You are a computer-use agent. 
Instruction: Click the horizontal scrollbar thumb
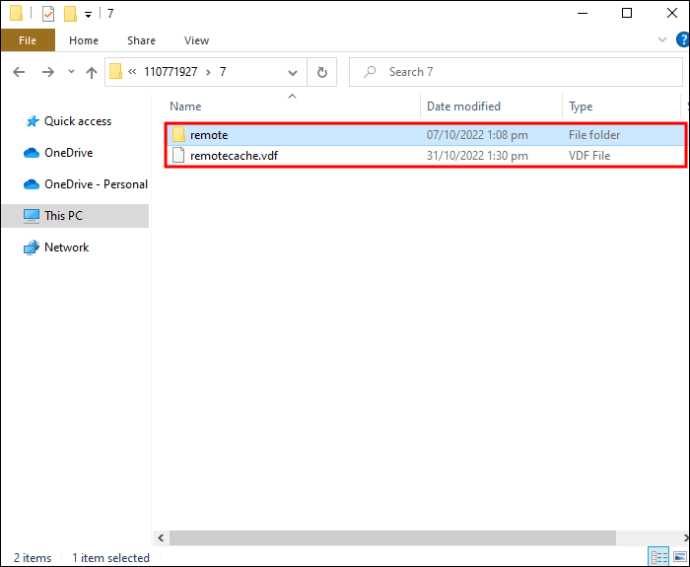point(393,538)
